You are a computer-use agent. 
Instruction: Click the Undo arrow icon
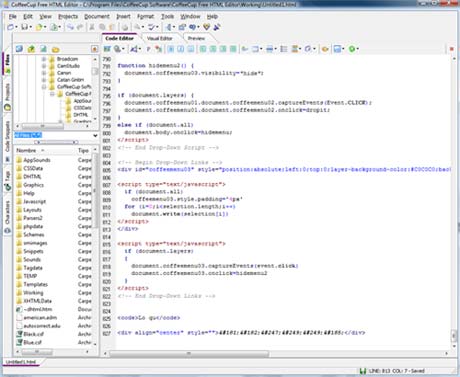pos(70,27)
